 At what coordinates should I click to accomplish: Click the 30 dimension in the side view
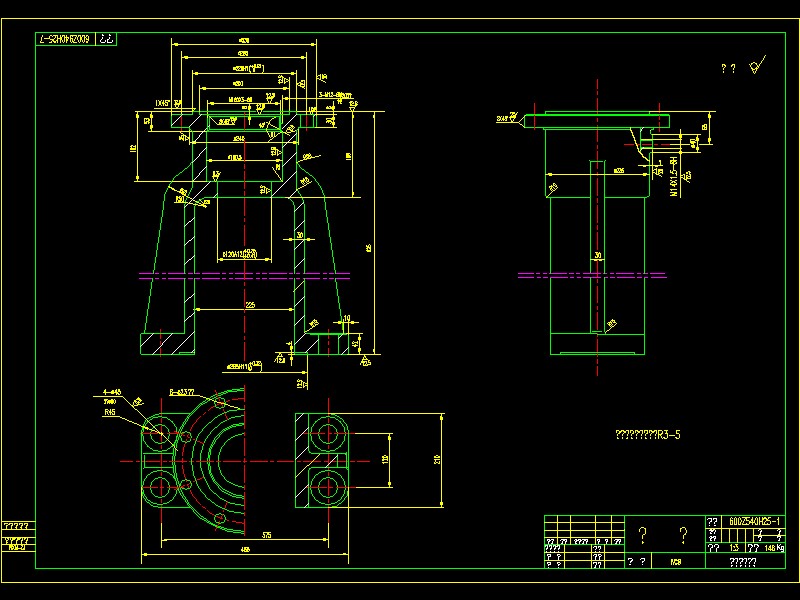click(x=597, y=255)
